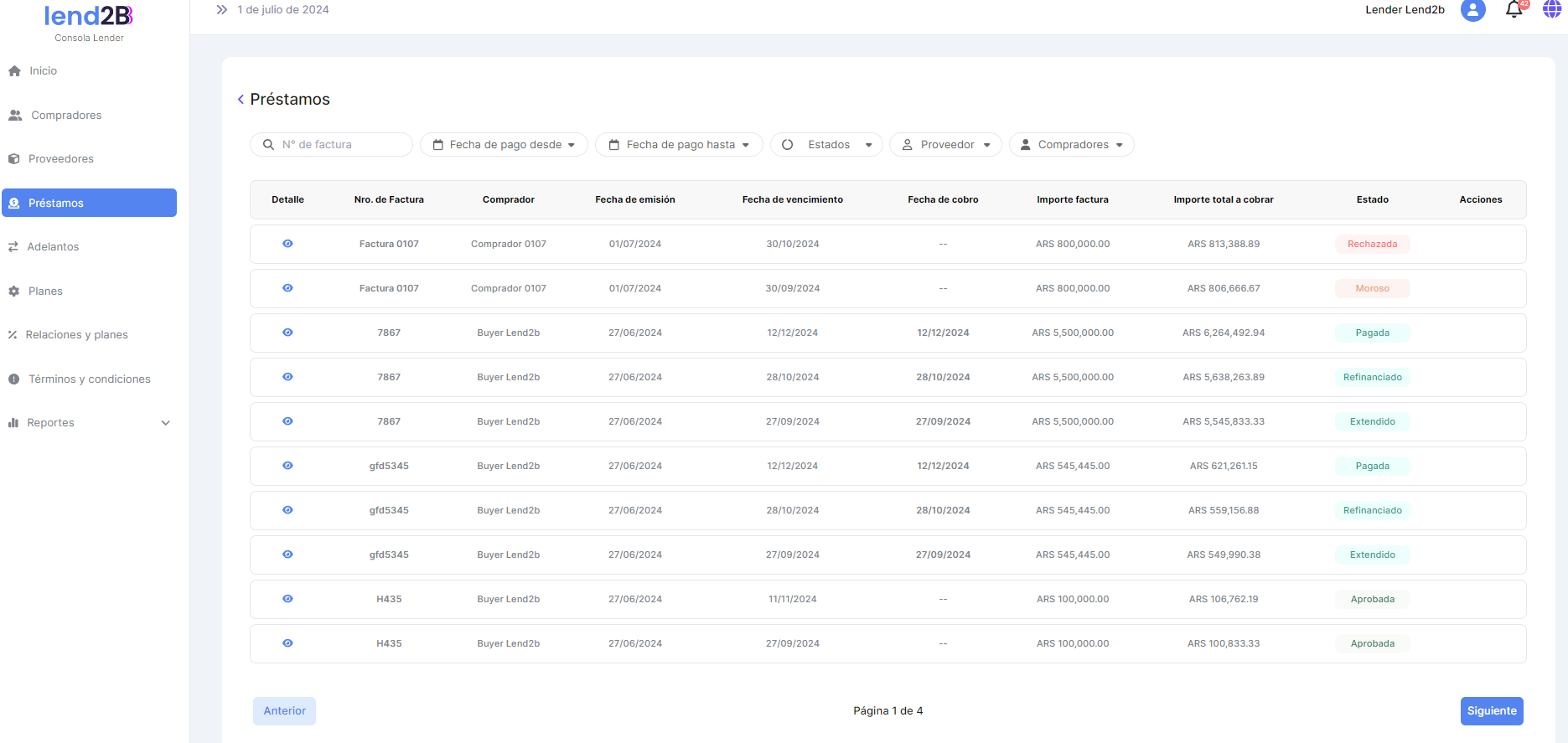1568x743 pixels.
Task: Open the Estados filter dropdown
Action: click(826, 145)
